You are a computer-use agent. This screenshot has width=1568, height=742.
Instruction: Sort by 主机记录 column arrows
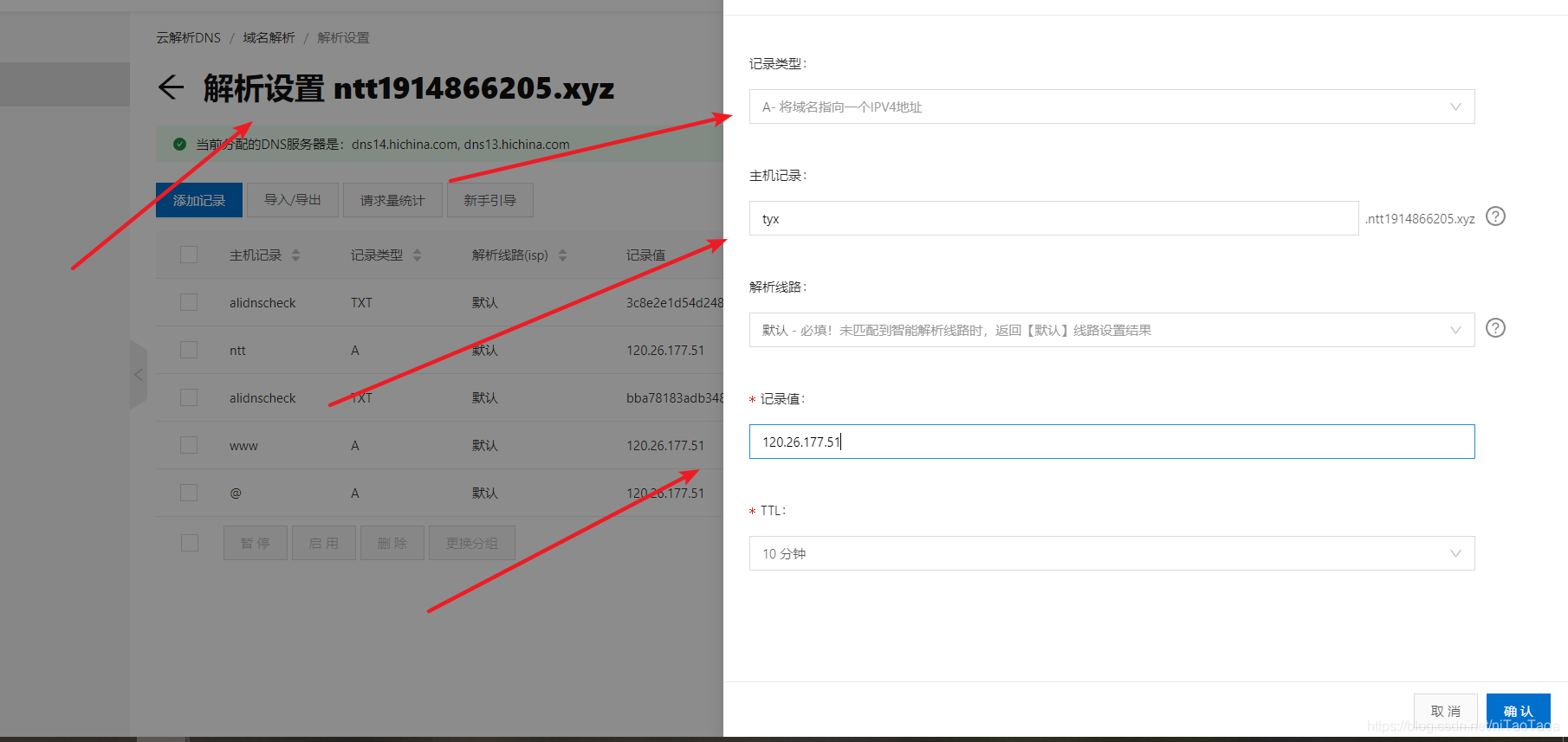pyautogui.click(x=295, y=255)
